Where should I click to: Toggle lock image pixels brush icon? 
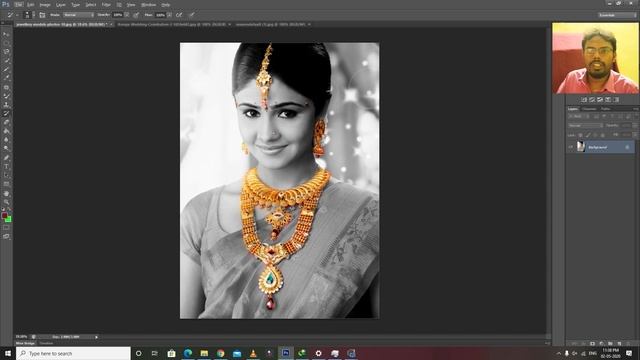588,135
